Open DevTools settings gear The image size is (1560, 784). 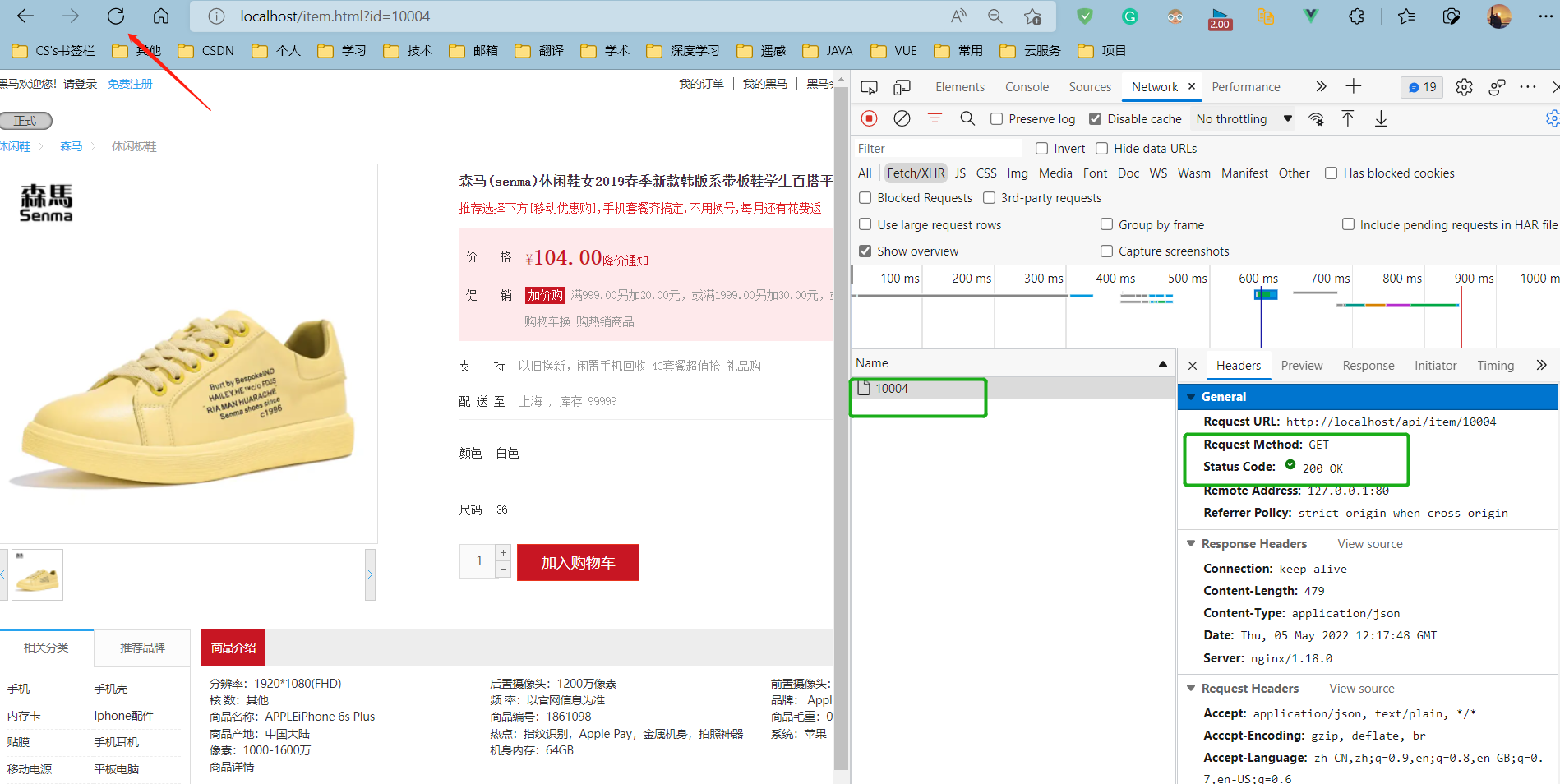pyautogui.click(x=1464, y=87)
